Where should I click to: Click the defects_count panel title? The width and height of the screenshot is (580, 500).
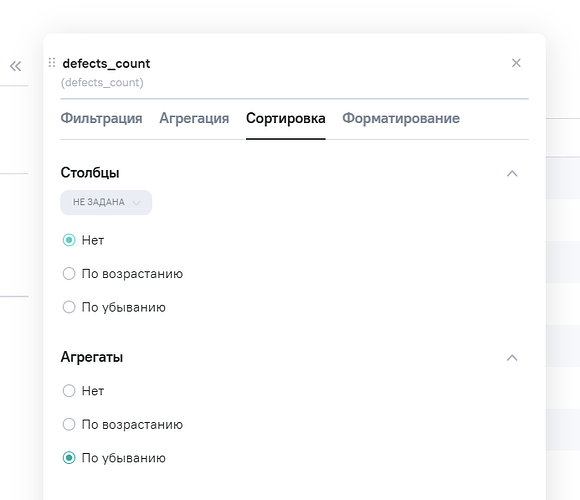(106, 64)
